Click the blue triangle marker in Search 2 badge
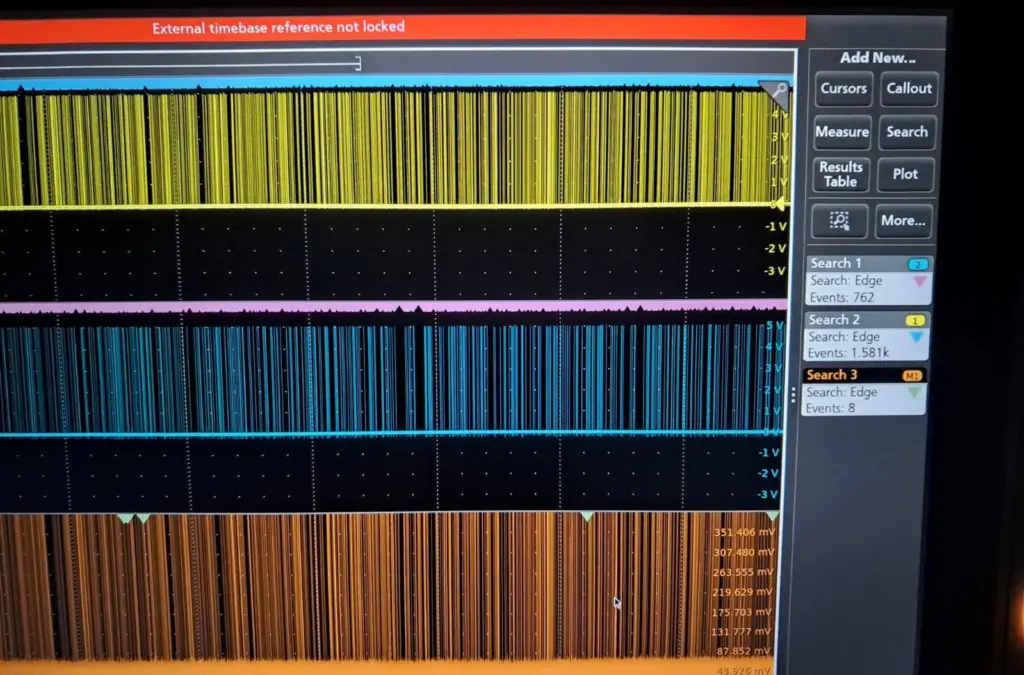This screenshot has width=1024, height=675. pos(917,338)
